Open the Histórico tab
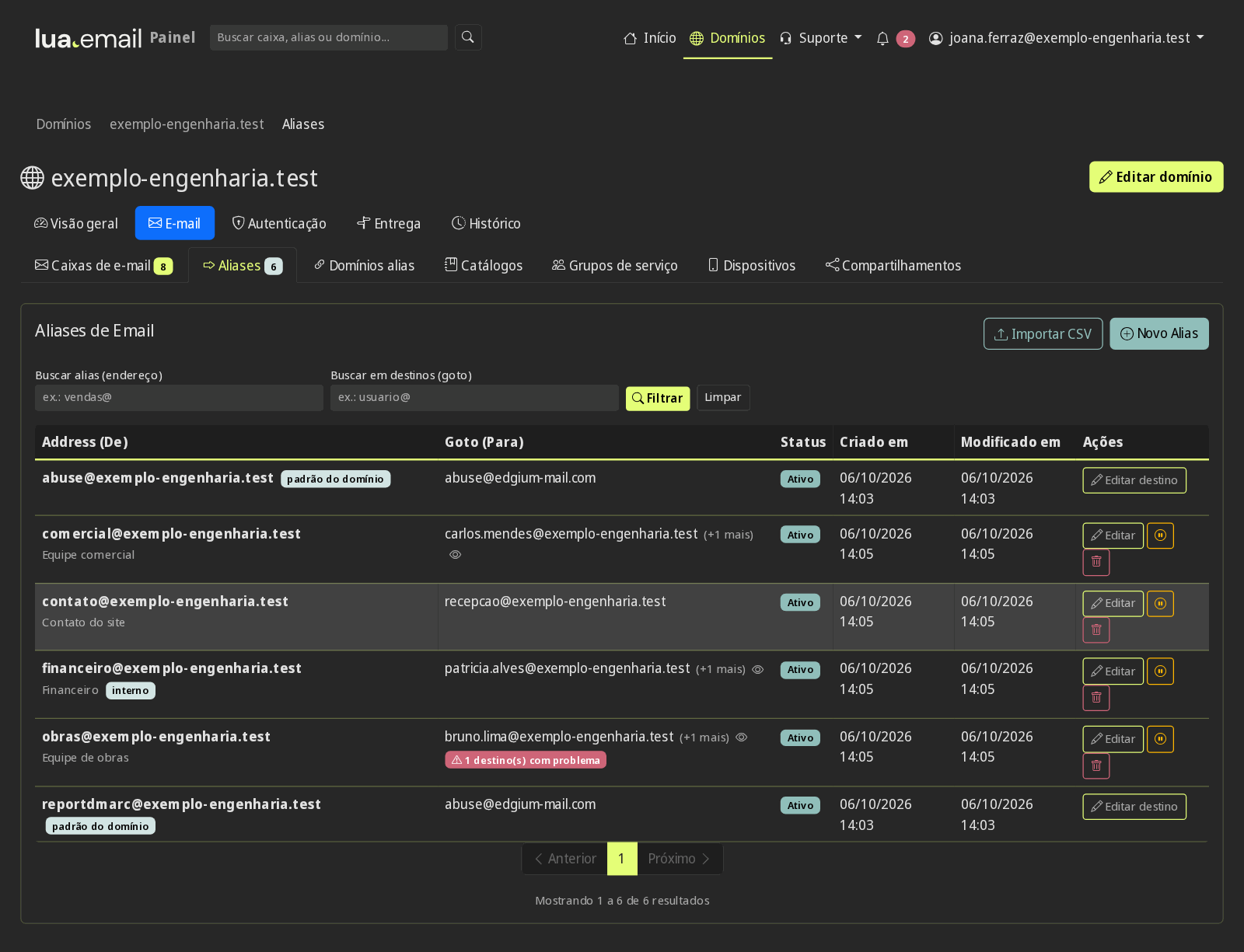 (486, 224)
